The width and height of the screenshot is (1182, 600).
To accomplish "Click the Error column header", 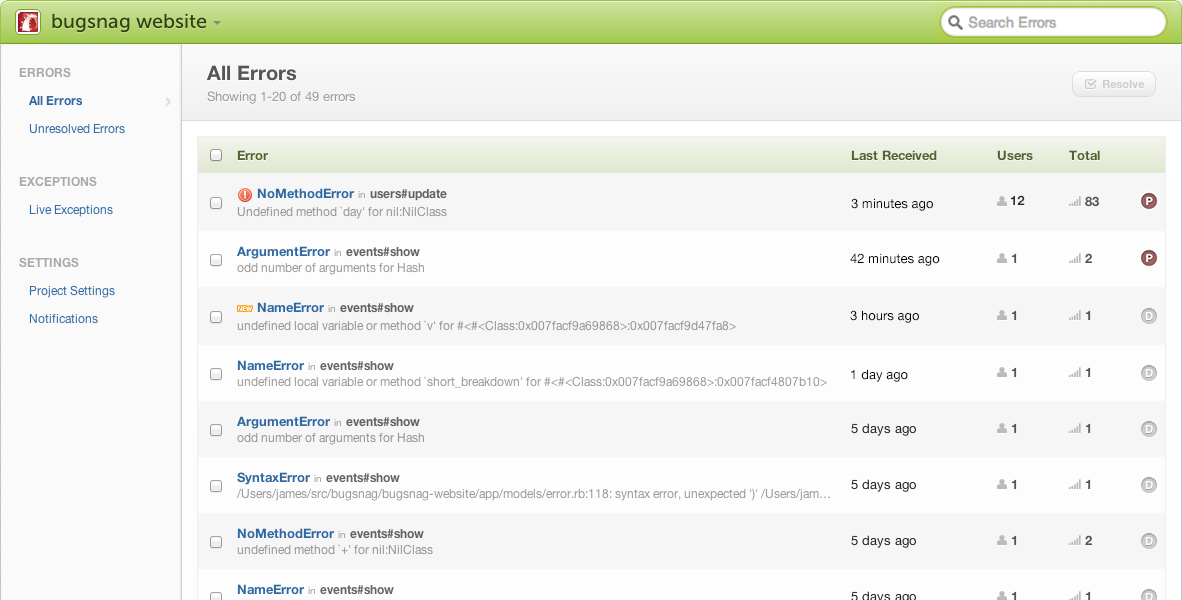I will click(253, 155).
